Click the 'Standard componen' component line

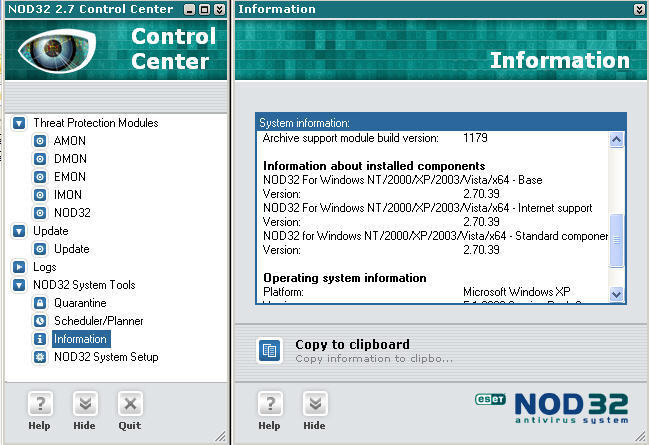[435, 236]
